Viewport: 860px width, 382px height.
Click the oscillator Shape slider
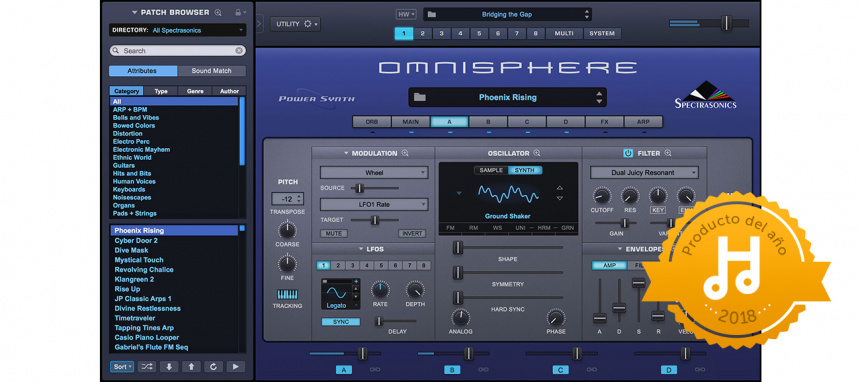[508, 248]
